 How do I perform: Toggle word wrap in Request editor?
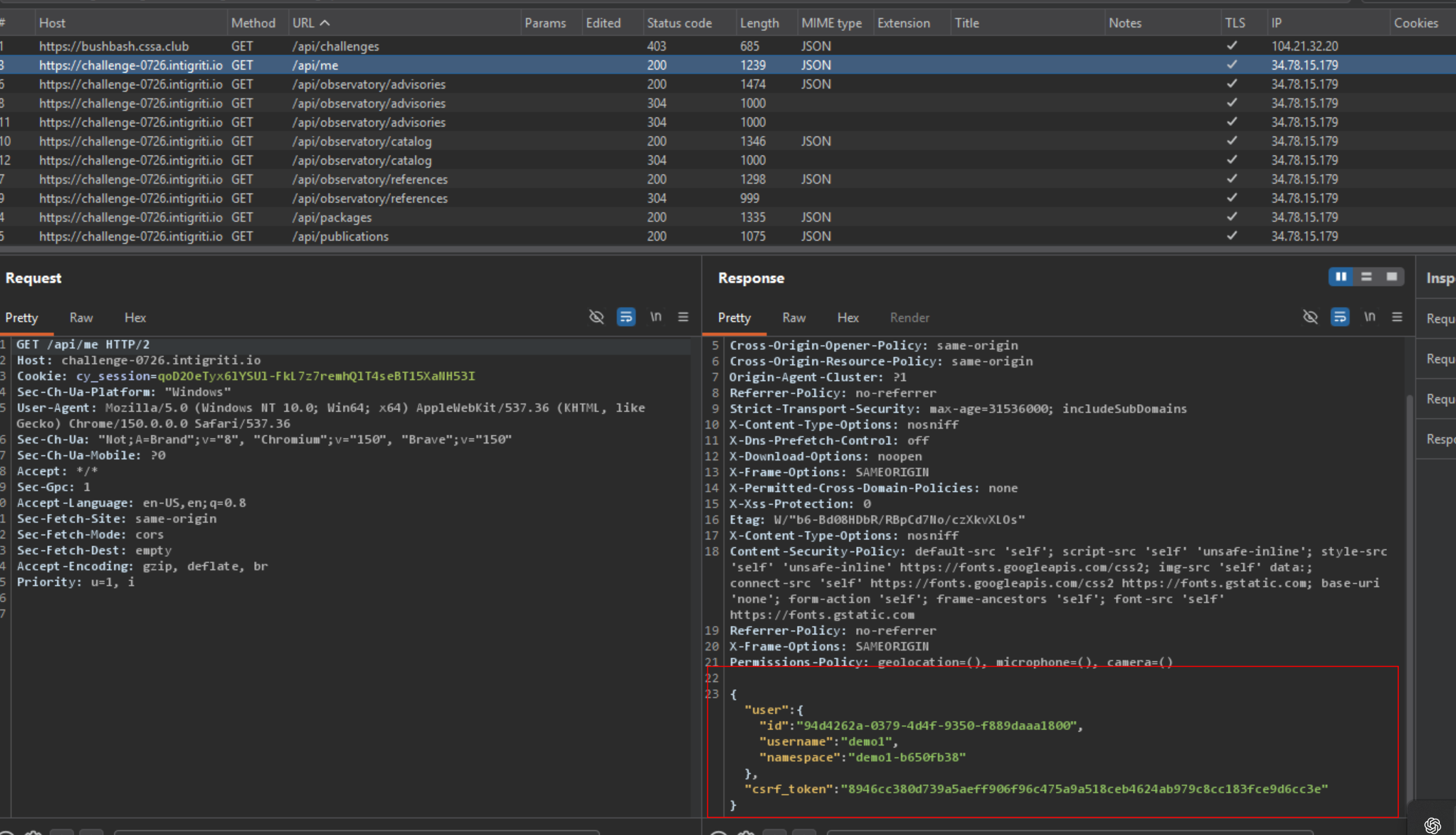click(x=626, y=317)
